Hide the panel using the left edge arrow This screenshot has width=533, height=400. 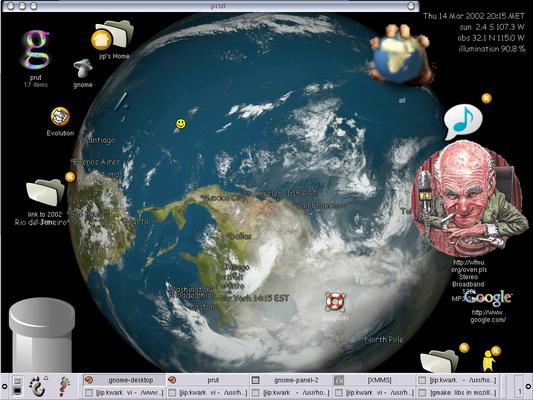click(x=4, y=386)
